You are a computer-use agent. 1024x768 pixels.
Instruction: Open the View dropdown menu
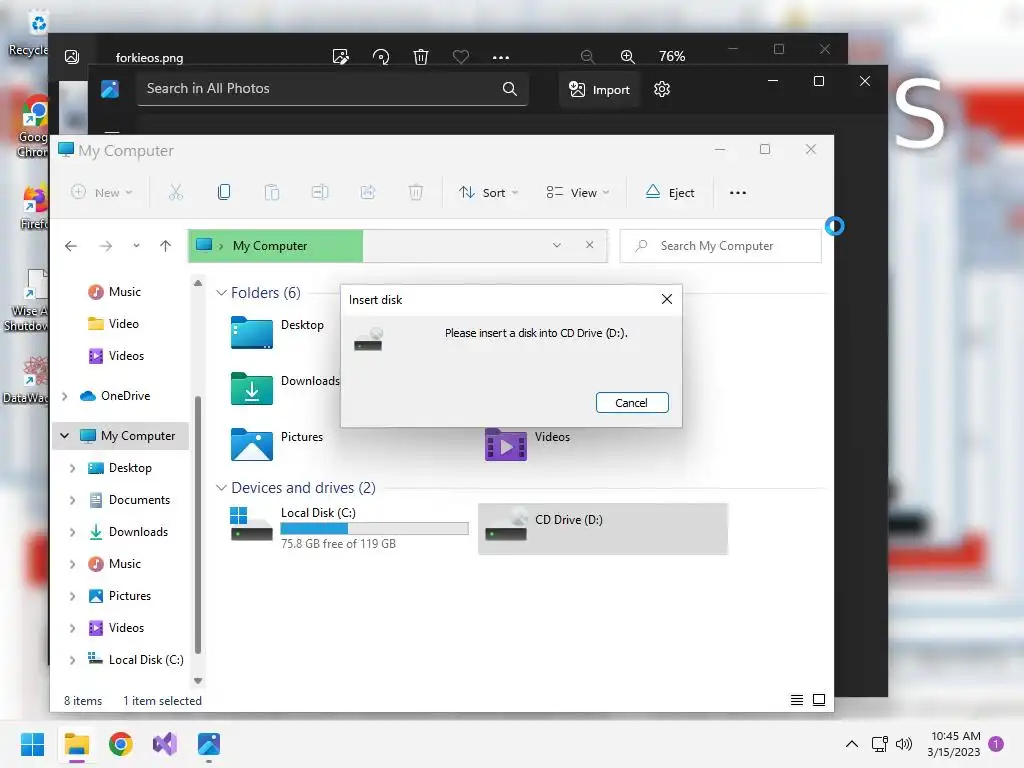point(578,193)
